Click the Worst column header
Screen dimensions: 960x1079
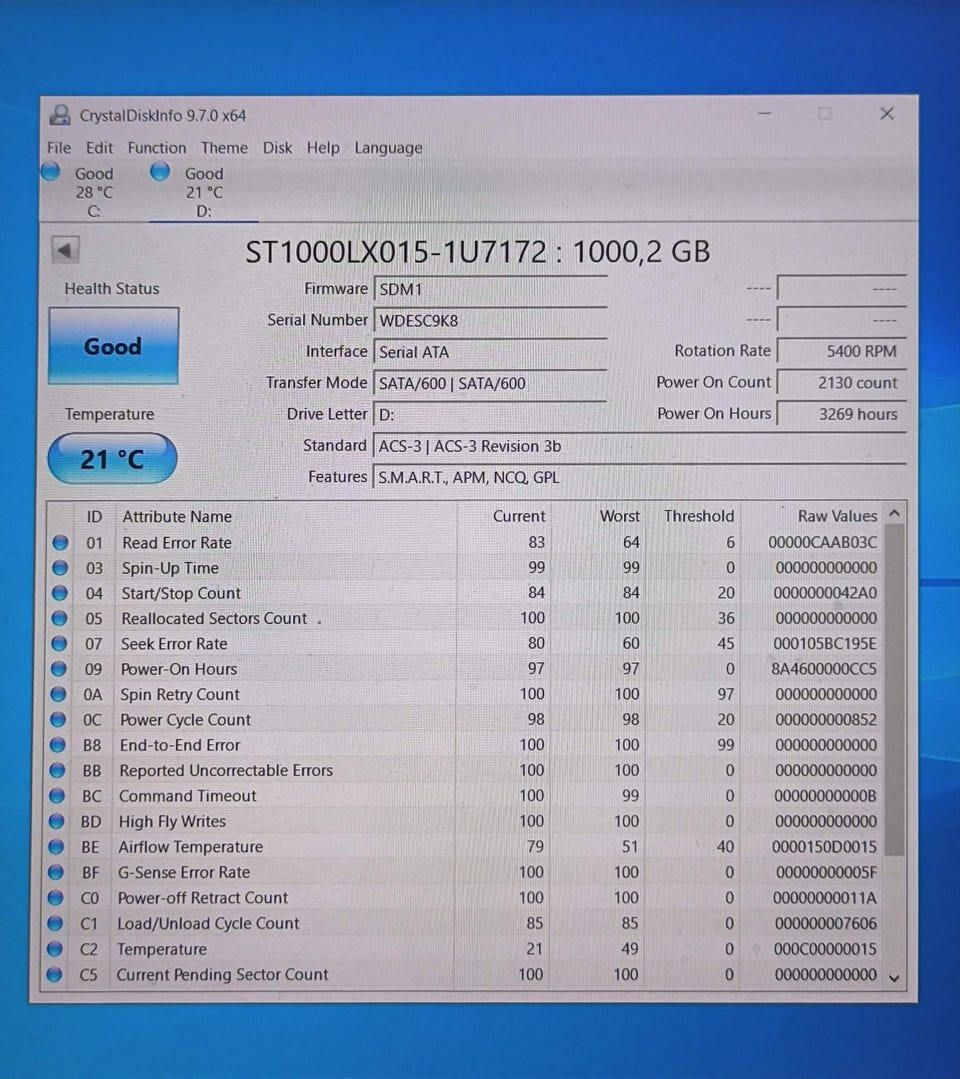tap(619, 516)
